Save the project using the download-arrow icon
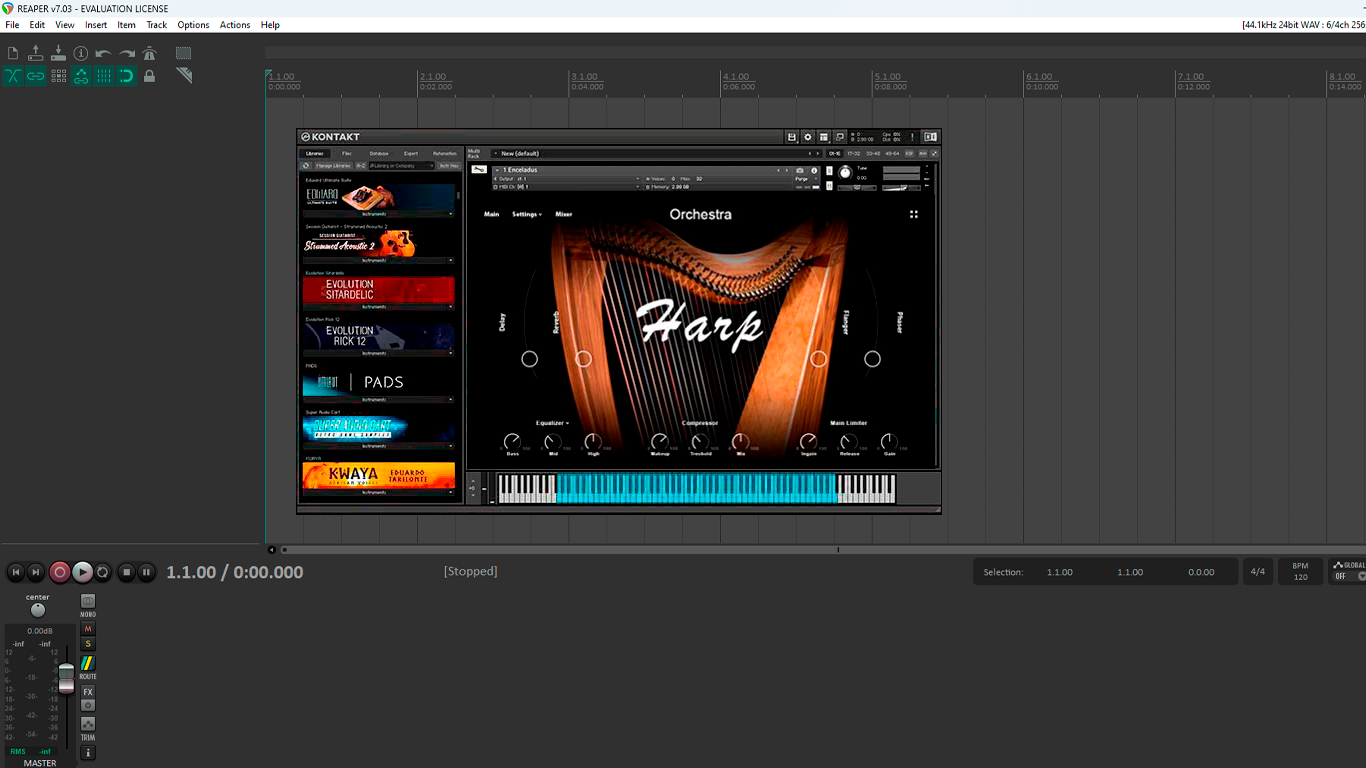The width and height of the screenshot is (1366, 768). coord(58,53)
